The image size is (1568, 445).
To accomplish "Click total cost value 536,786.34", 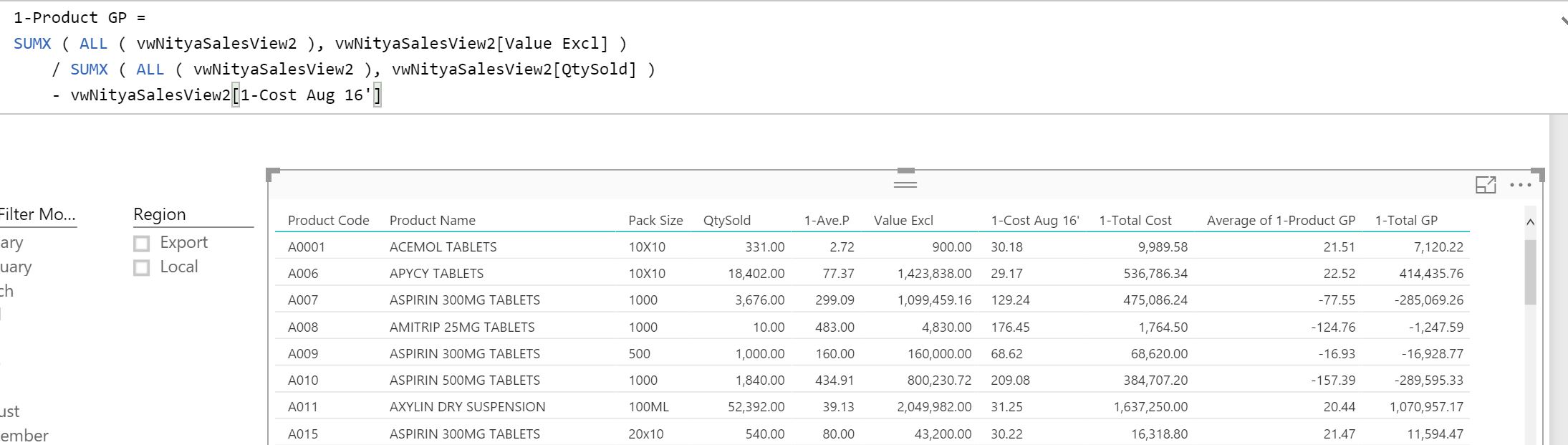I will point(1155,274).
